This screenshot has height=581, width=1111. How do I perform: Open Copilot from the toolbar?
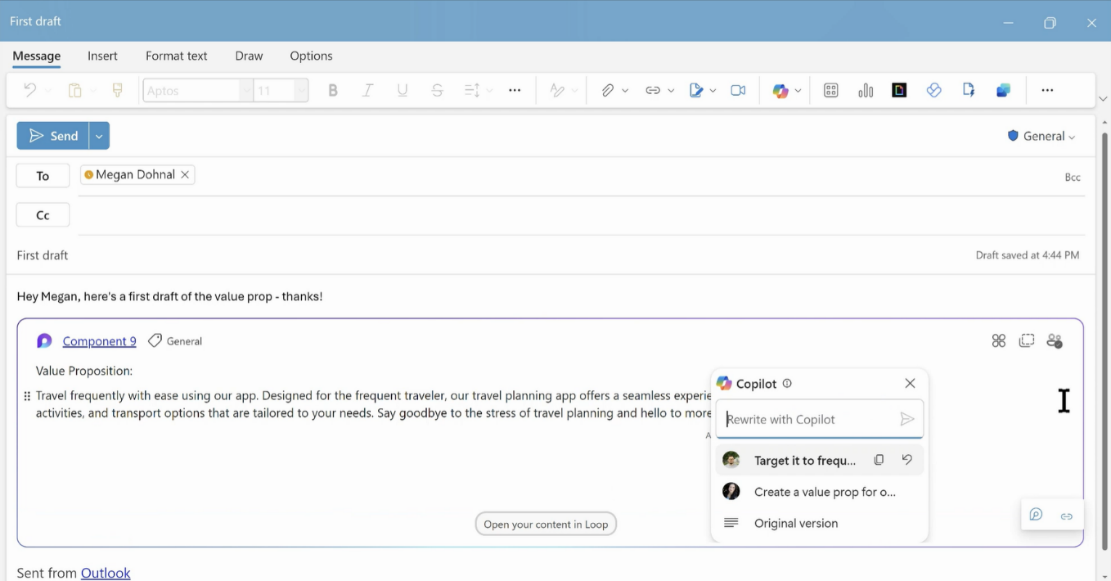click(x=781, y=90)
